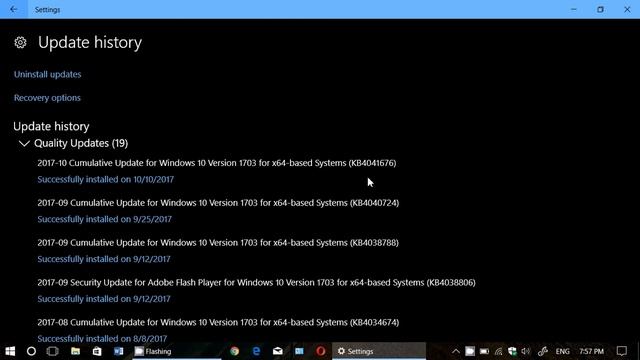Minimize the Settings window
Screen dimensions: 640x360
point(573,9)
